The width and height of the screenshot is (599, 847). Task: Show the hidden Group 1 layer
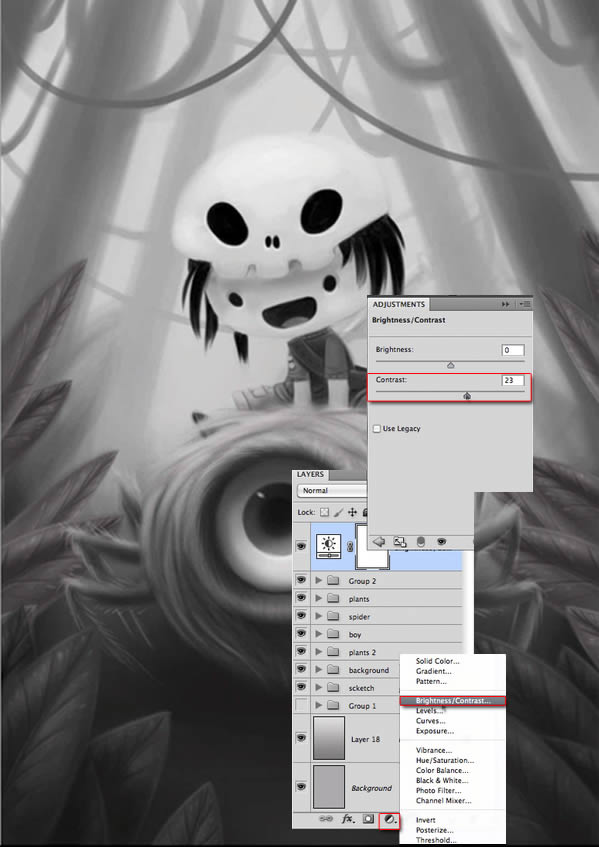(x=301, y=705)
